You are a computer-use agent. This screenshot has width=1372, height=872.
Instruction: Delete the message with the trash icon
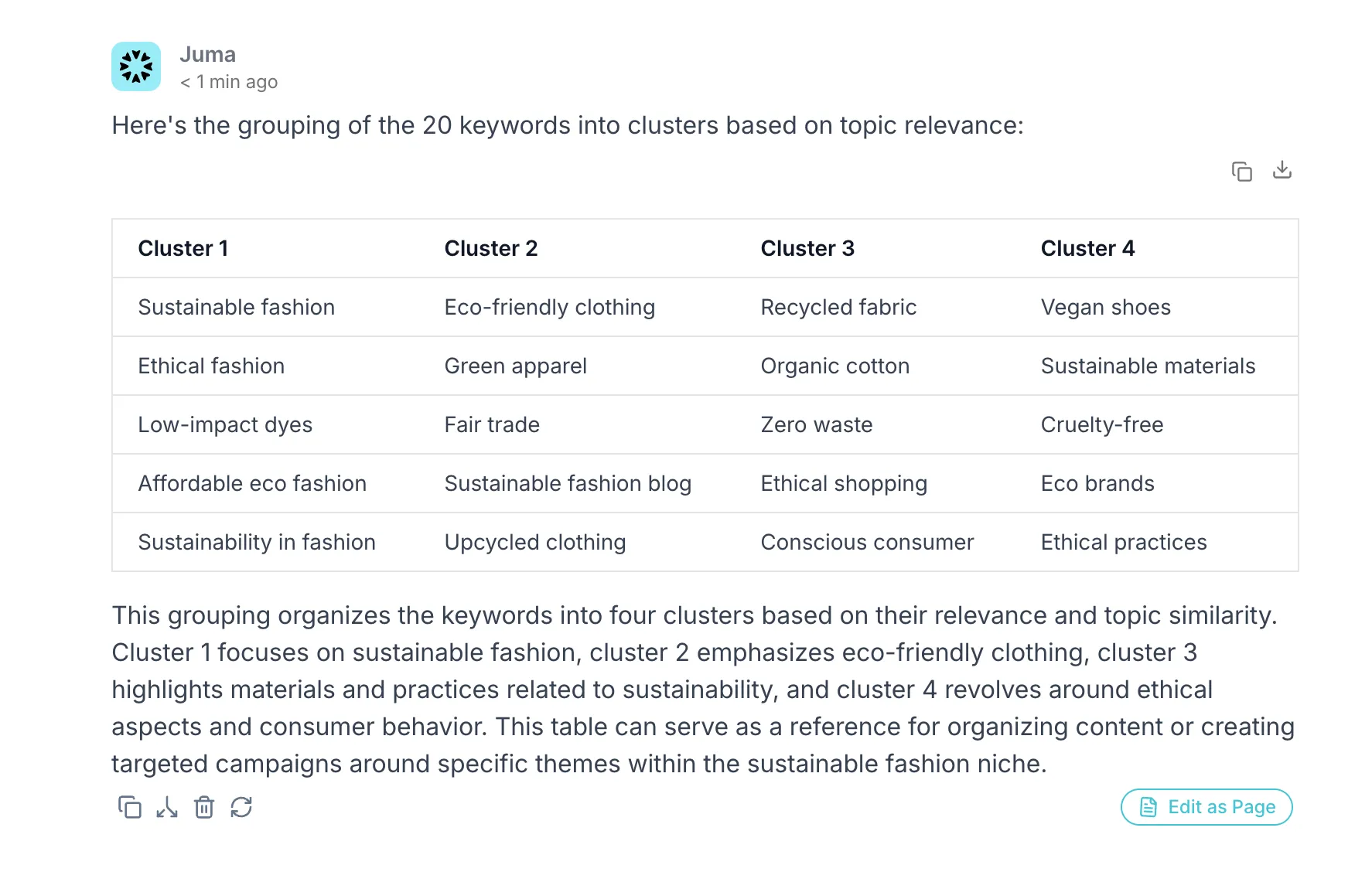click(204, 807)
